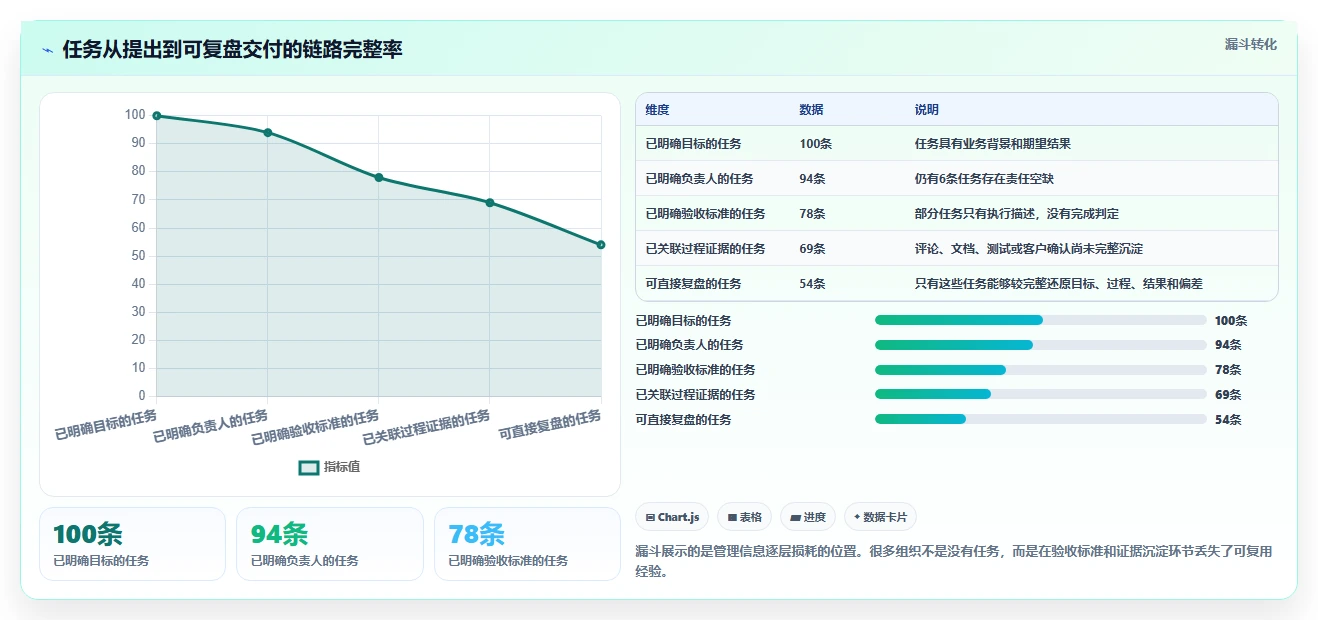
Task: Click the chart point for 已明确目标的任务
Action: pyautogui.click(x=157, y=116)
